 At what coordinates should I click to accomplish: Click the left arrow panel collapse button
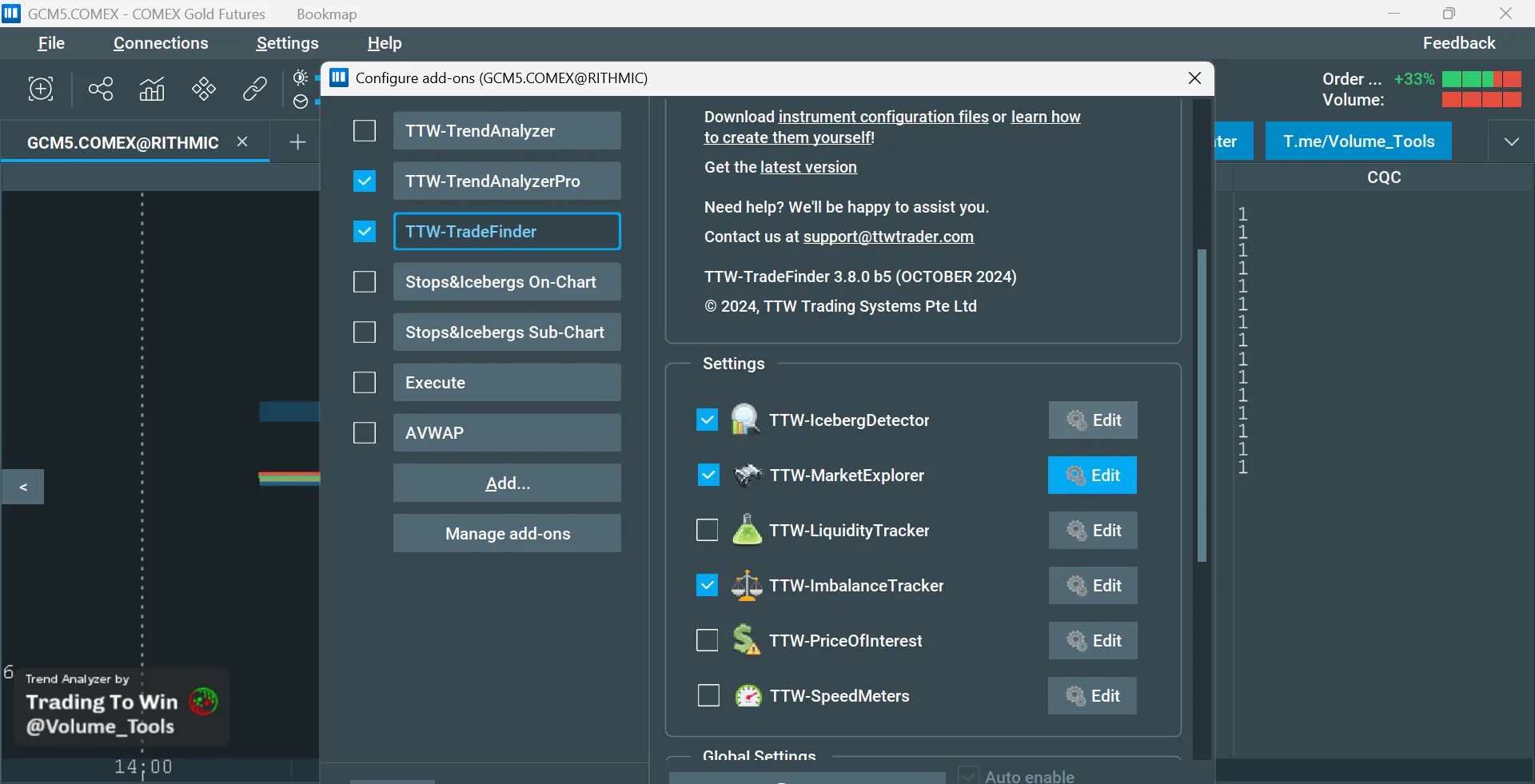pos(23,487)
